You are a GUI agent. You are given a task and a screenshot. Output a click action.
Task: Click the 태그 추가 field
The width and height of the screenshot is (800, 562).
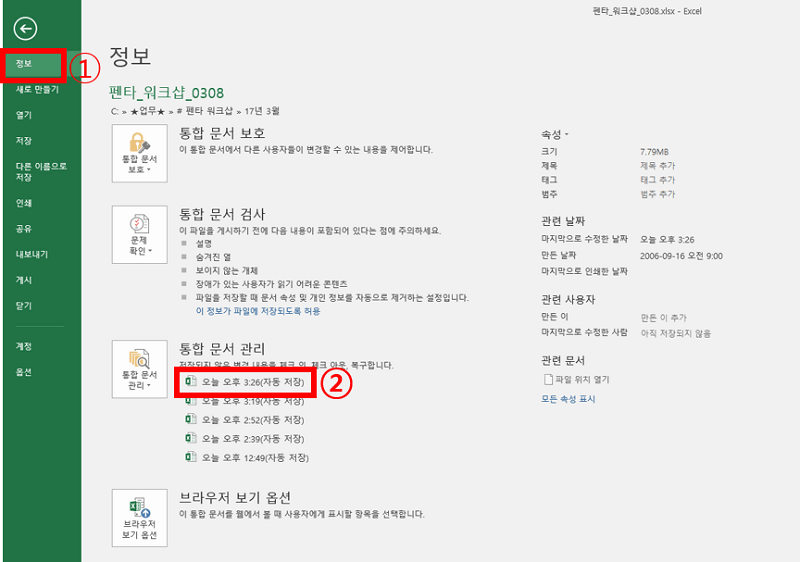coord(658,180)
